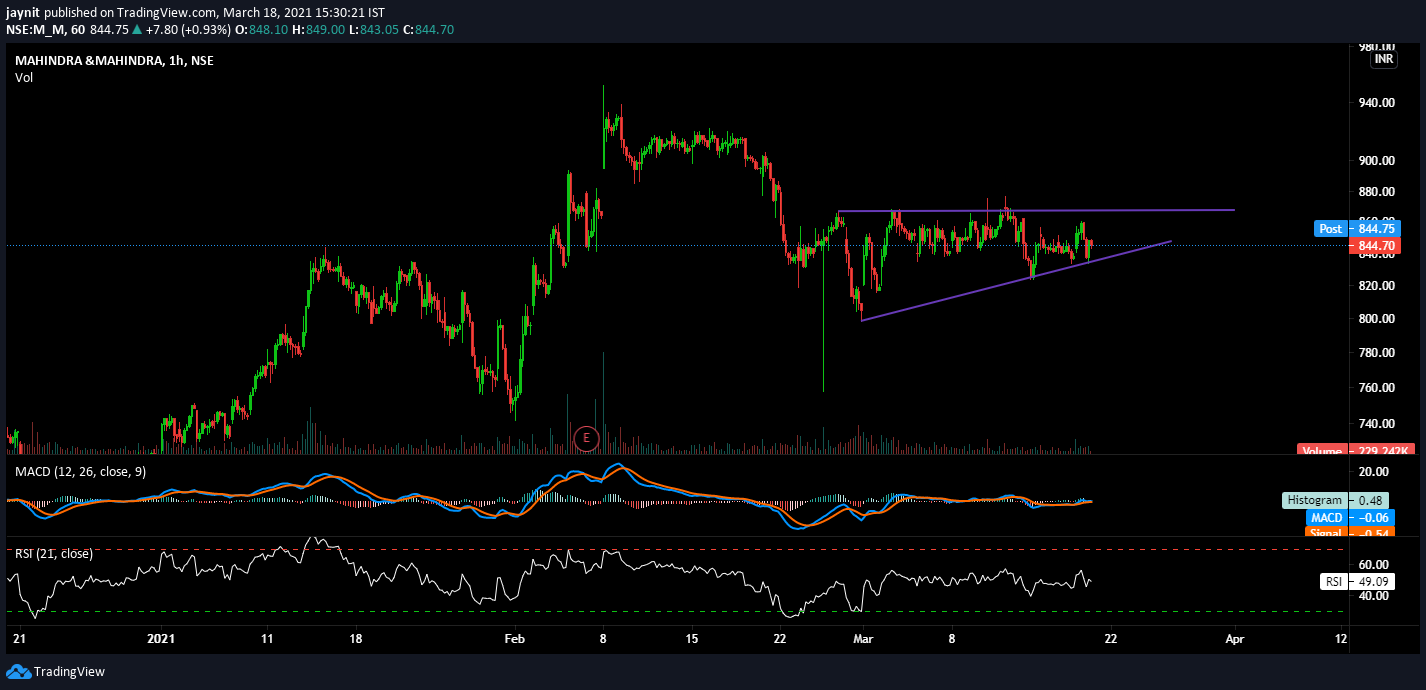Viewport: 1426px width, 690px height.
Task: Click the 820.00 price axis label
Action: pyautogui.click(x=1377, y=286)
